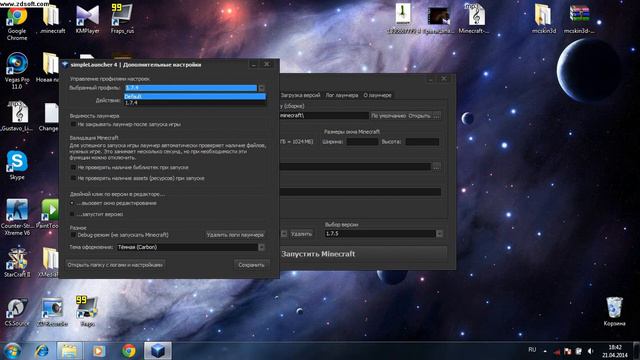Open the video file thumbnail on desktop
The width and height of the screenshot is (640, 360).
click(x=438, y=19)
